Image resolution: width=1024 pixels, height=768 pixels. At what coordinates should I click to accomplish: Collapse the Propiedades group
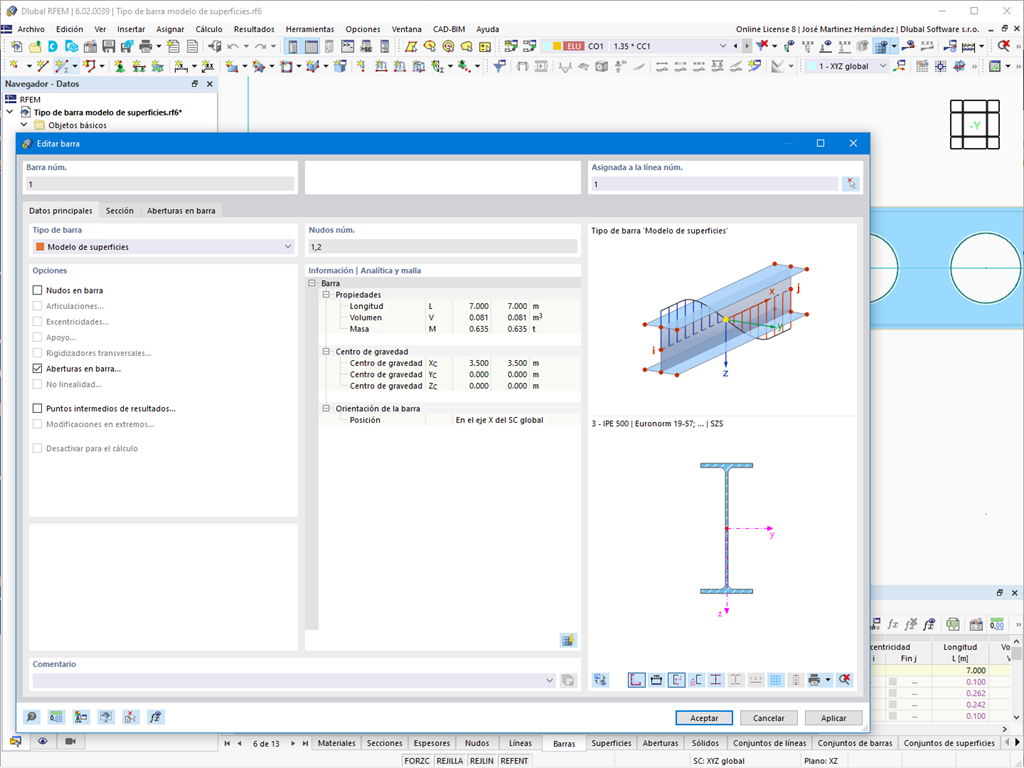[326, 295]
